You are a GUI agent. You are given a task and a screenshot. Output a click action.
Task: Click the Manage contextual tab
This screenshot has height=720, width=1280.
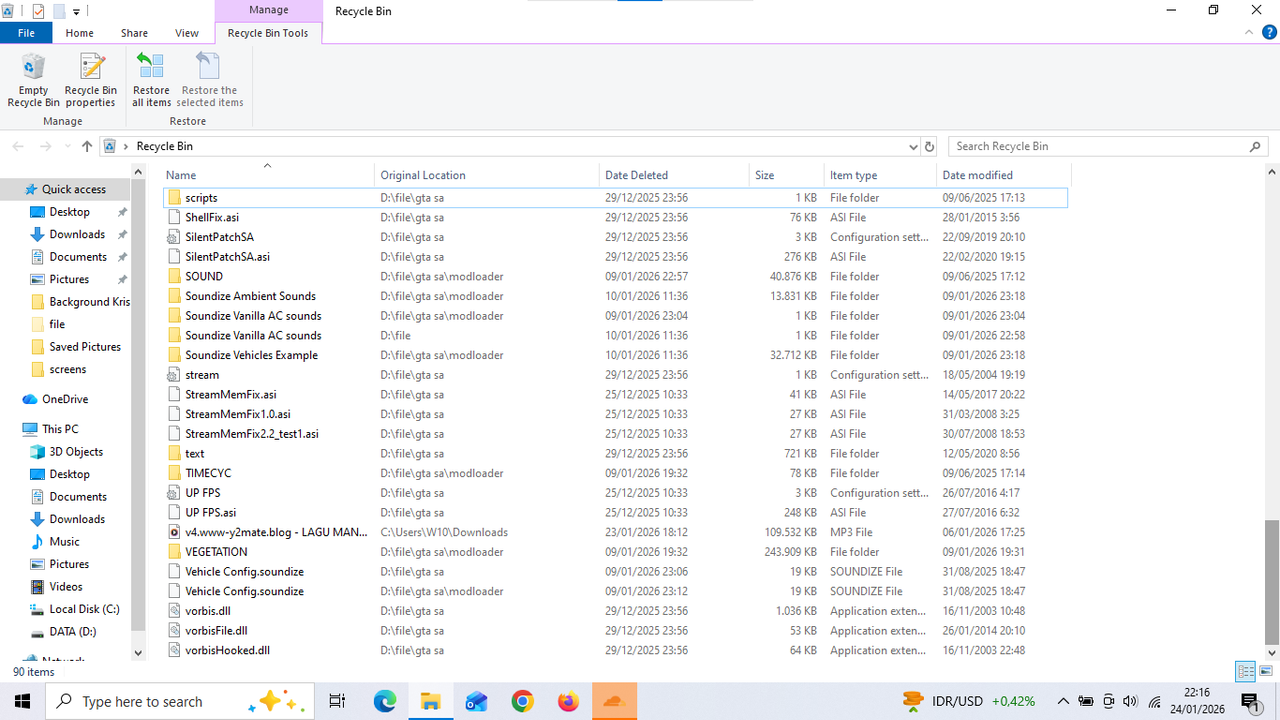[x=268, y=10]
